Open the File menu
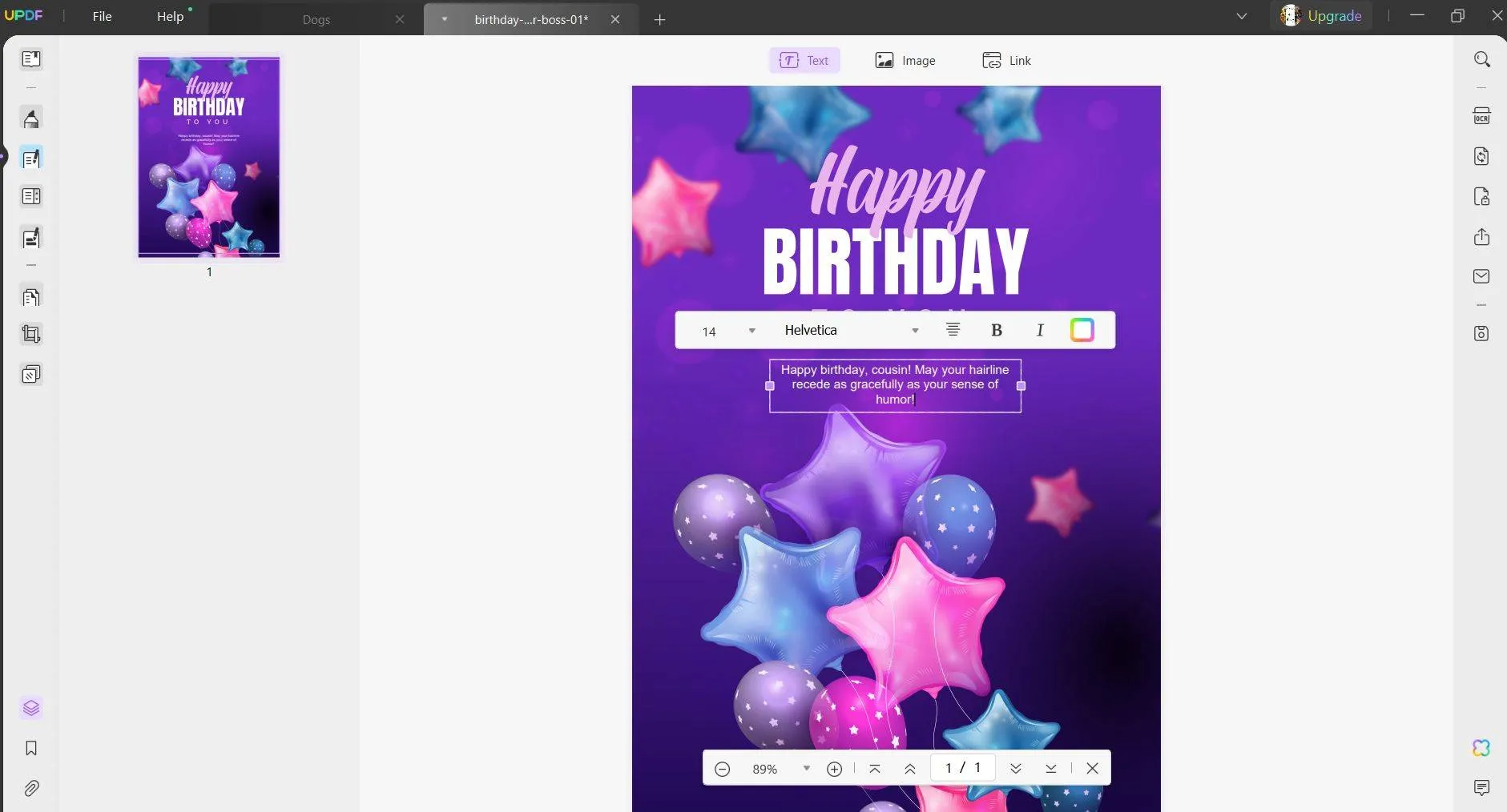This screenshot has width=1507, height=812. 102,16
